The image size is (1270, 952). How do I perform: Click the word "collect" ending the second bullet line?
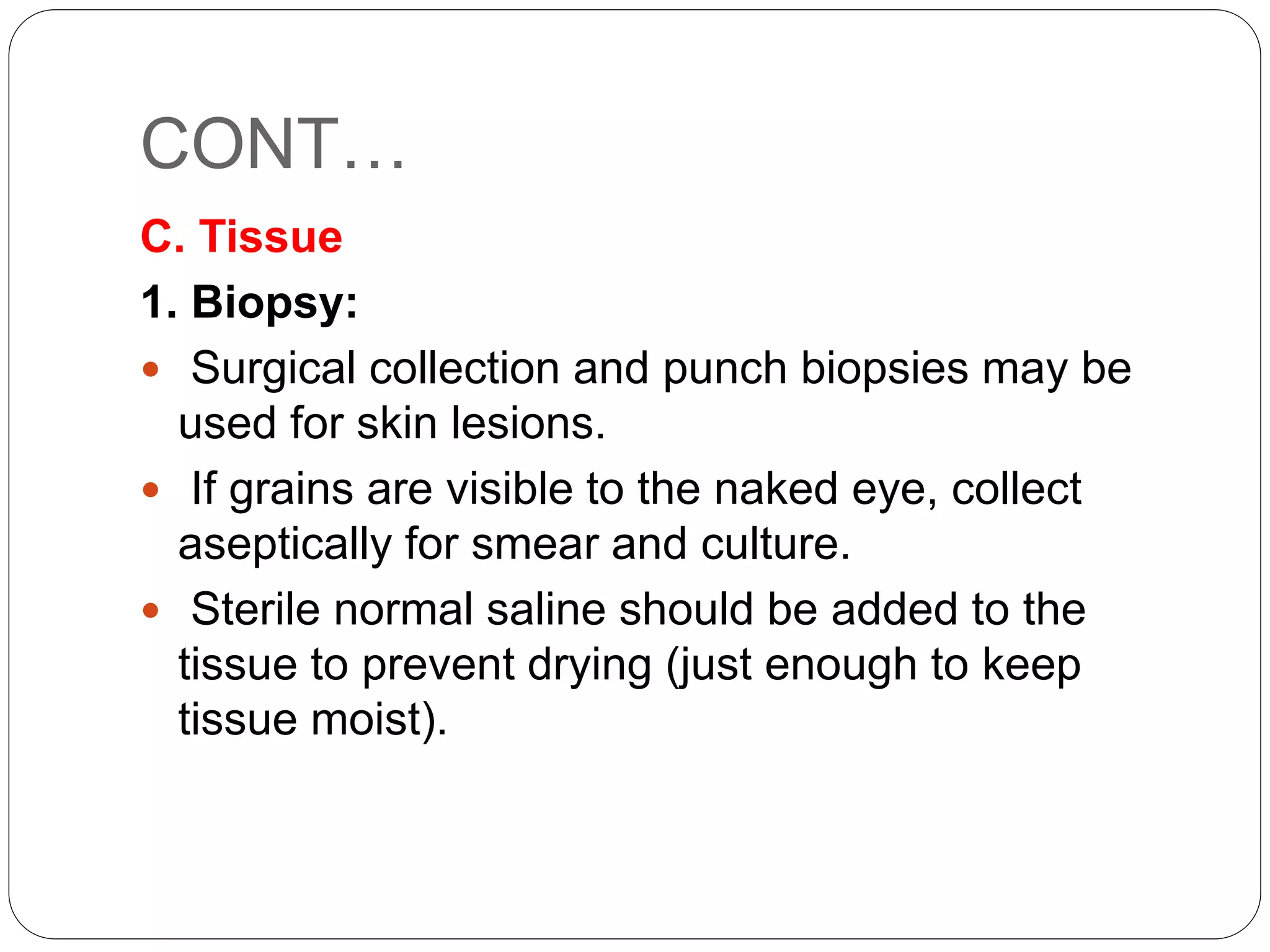click(x=1016, y=489)
